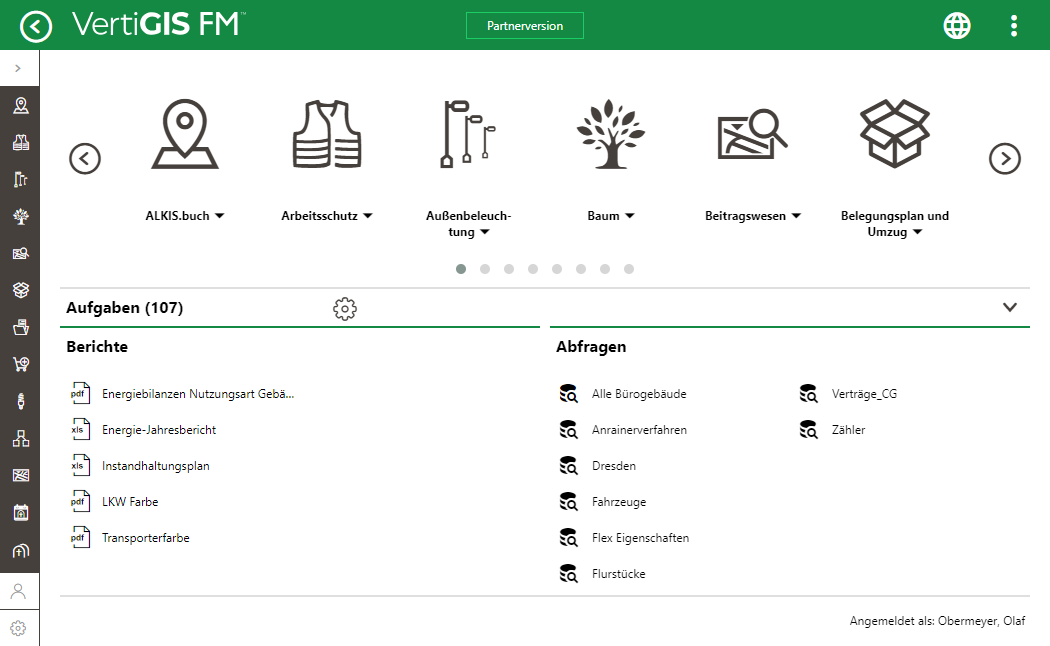The width and height of the screenshot is (1050, 646).
Task: Go back using the header back arrow
Action: click(36, 26)
